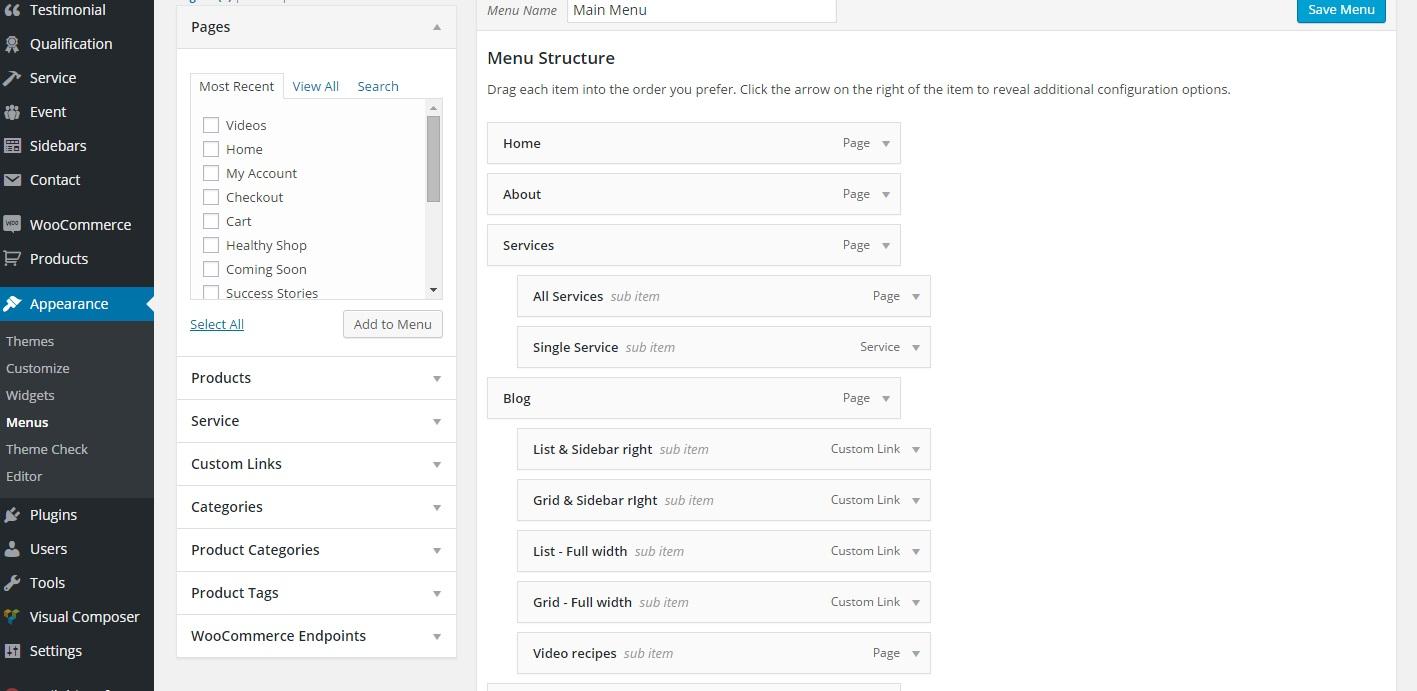Screen dimensions: 1417x691
Task: Click the Products cart icon
Action: pyautogui.click(x=12, y=259)
